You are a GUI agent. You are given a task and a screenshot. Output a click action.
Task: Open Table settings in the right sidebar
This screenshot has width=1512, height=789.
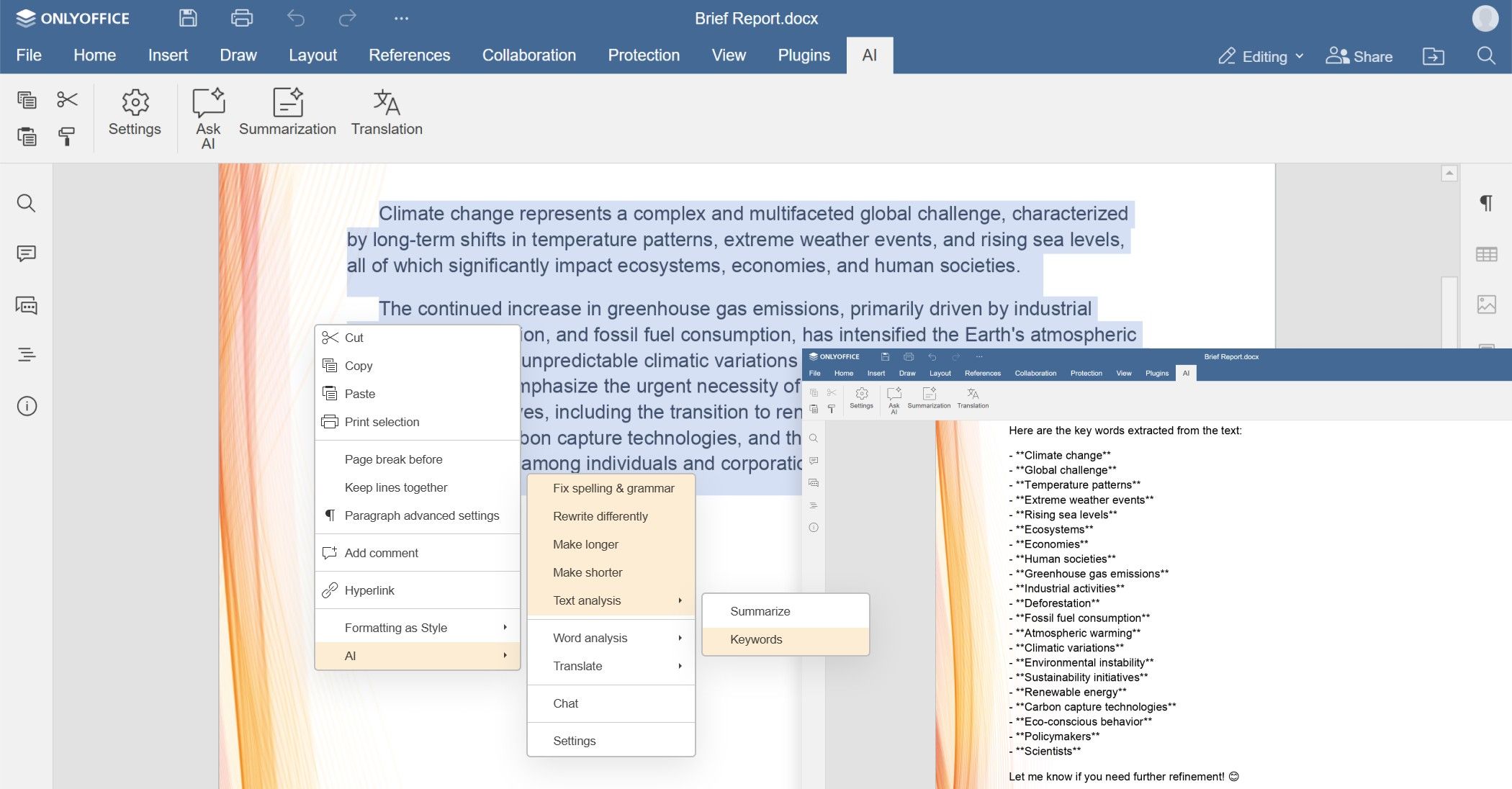(x=1486, y=254)
